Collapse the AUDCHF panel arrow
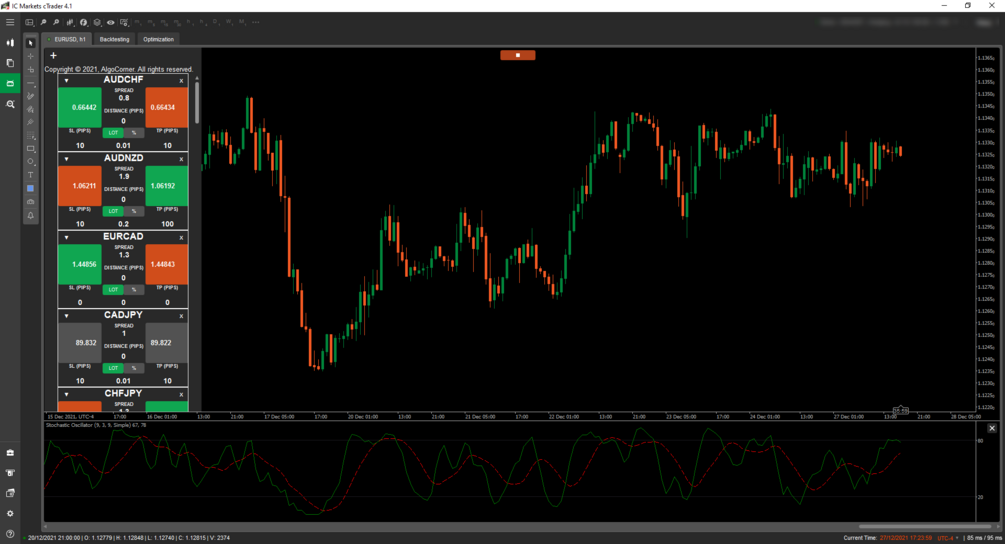 tap(66, 81)
